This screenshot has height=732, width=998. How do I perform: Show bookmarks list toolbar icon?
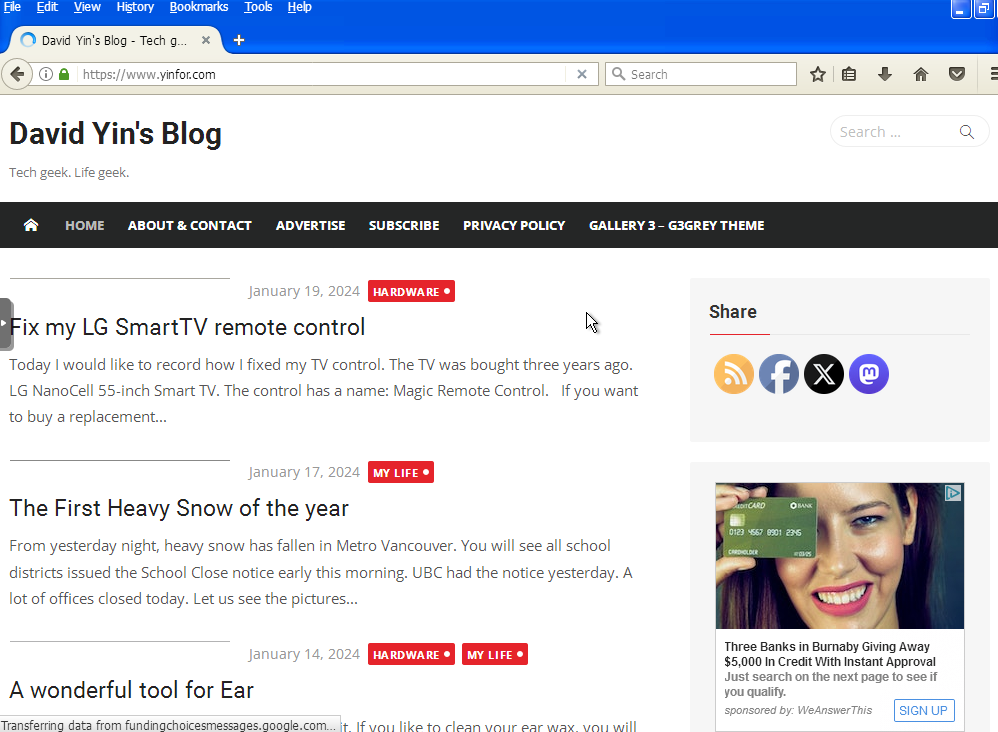pyautogui.click(x=849, y=74)
